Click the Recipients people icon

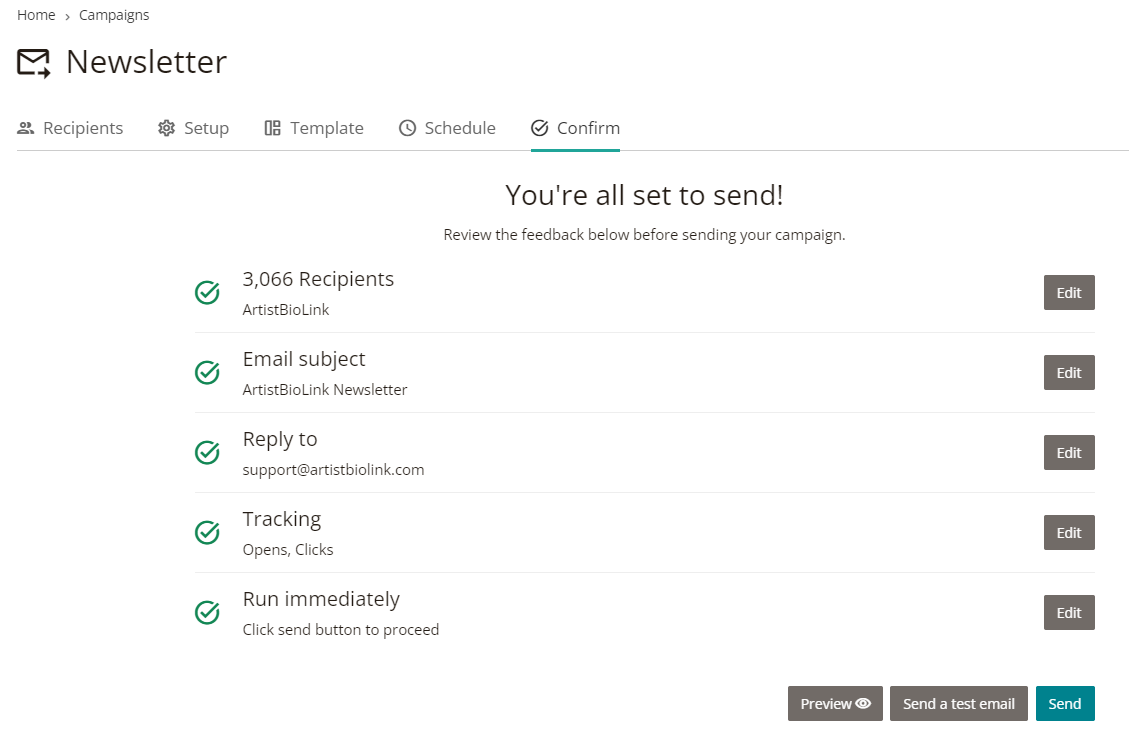pyautogui.click(x=26, y=128)
